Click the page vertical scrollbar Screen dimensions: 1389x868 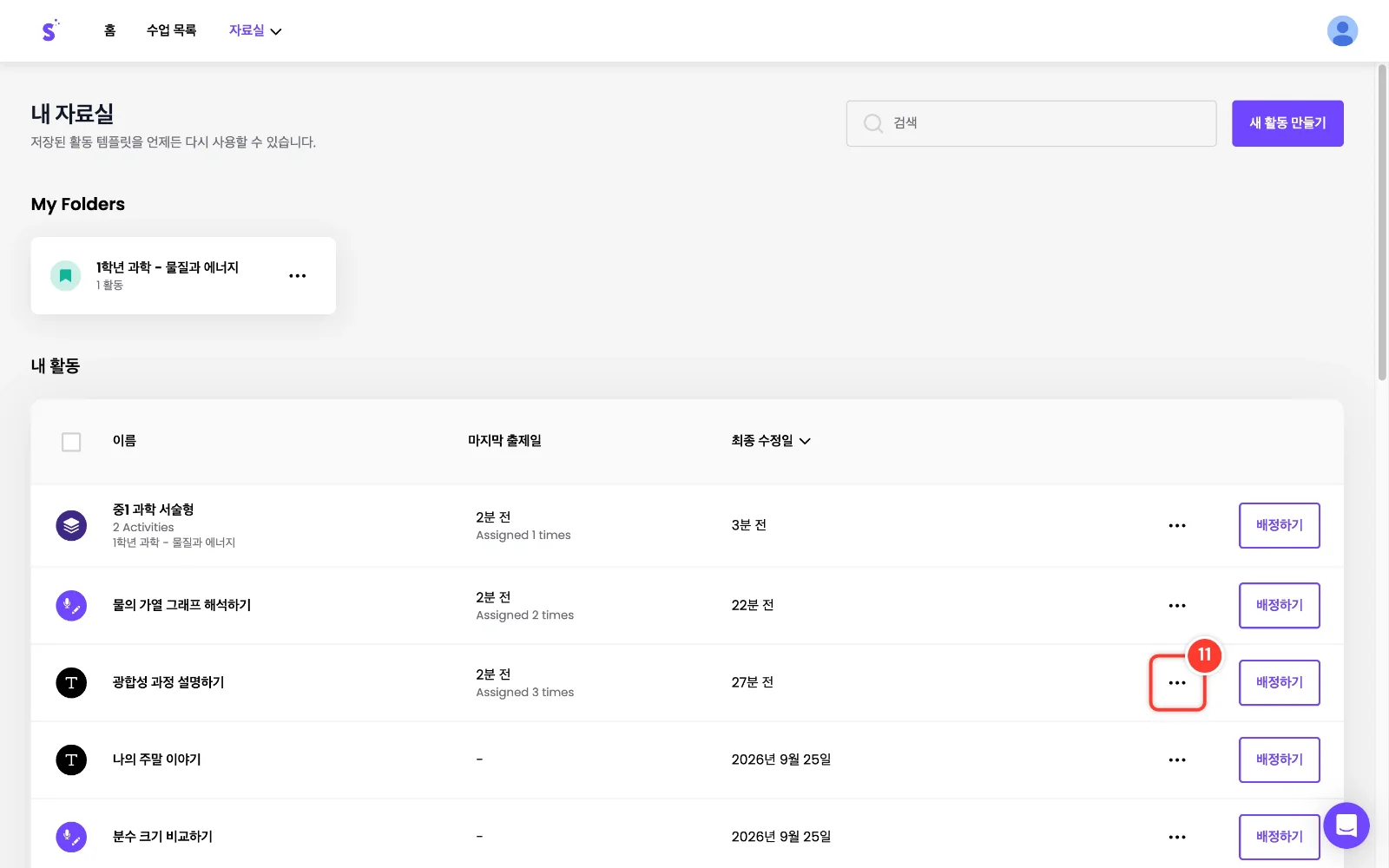[1382, 221]
